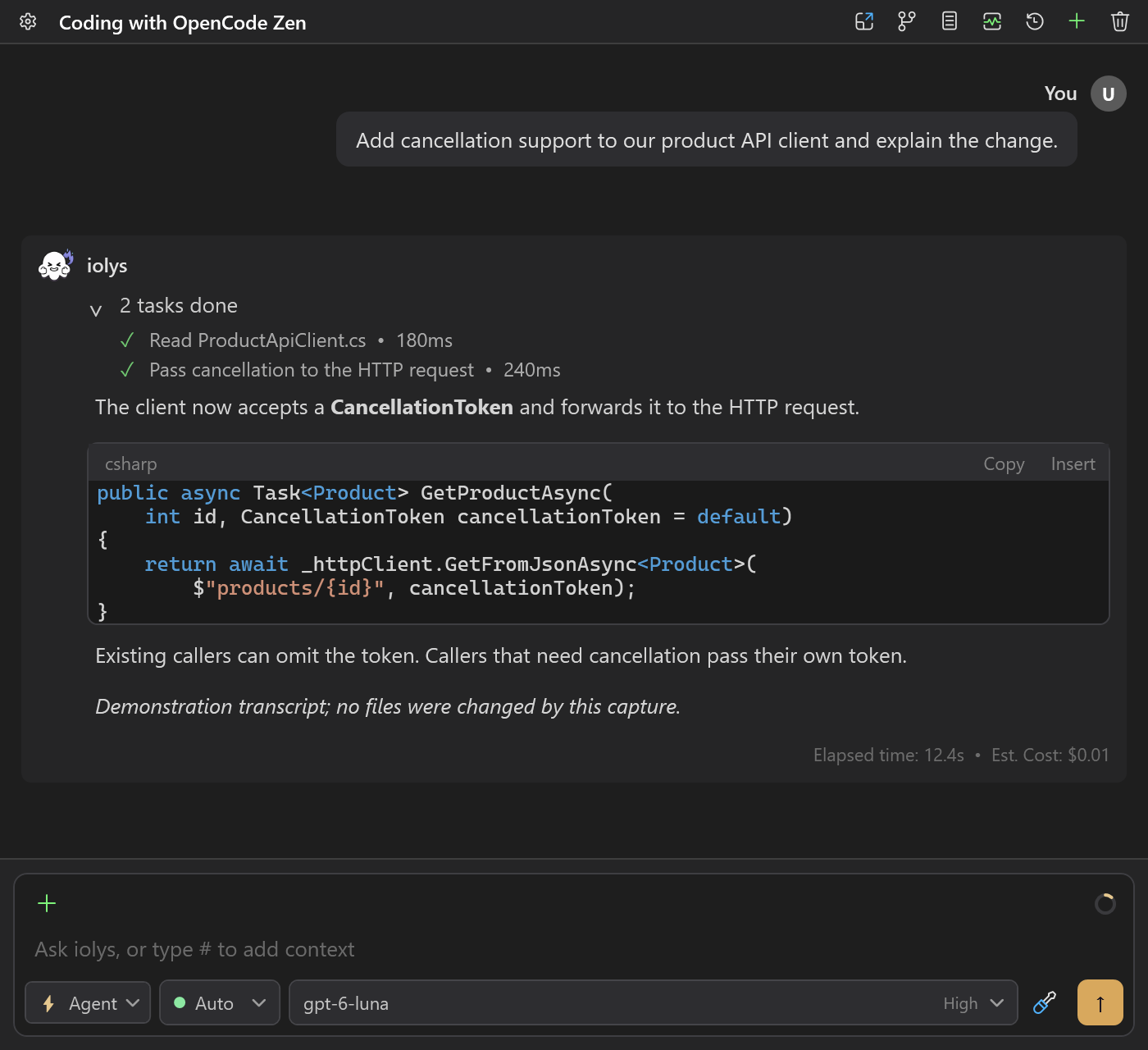
Task: Open the Agent mode dropdown
Action: [x=88, y=1002]
